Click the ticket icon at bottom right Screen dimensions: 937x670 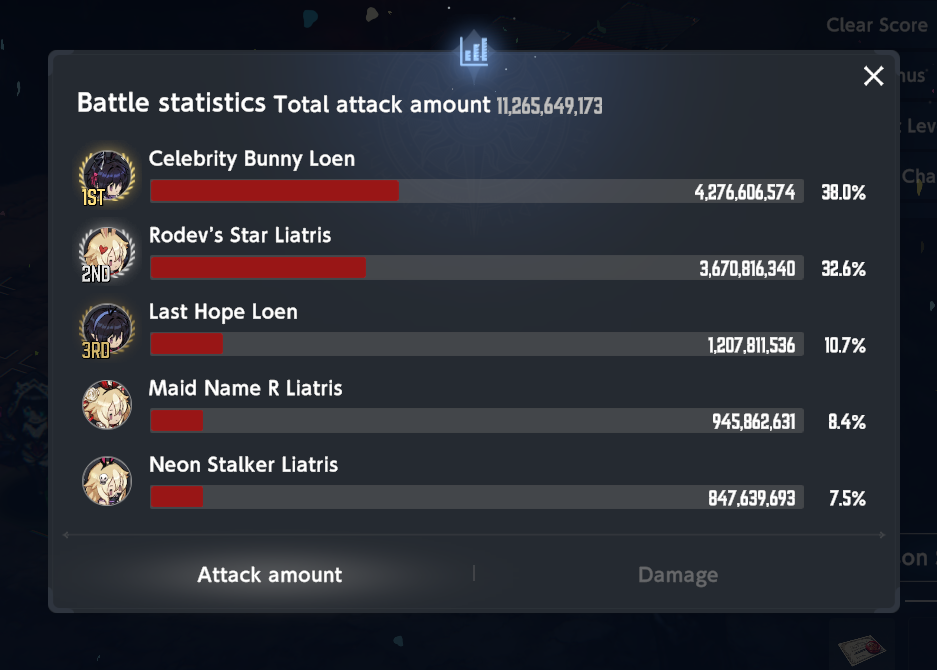pos(861,650)
